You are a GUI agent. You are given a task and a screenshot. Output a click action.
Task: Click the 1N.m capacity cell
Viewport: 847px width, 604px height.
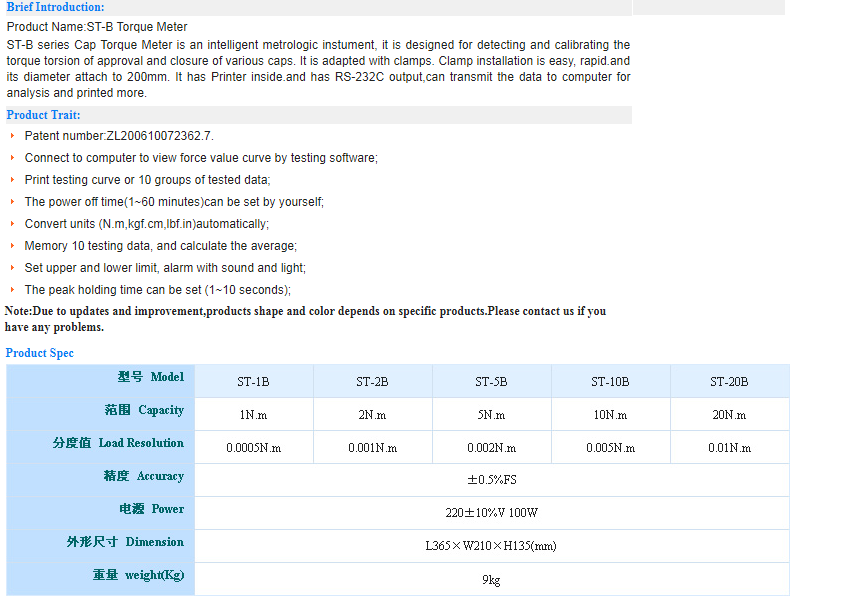click(x=254, y=414)
